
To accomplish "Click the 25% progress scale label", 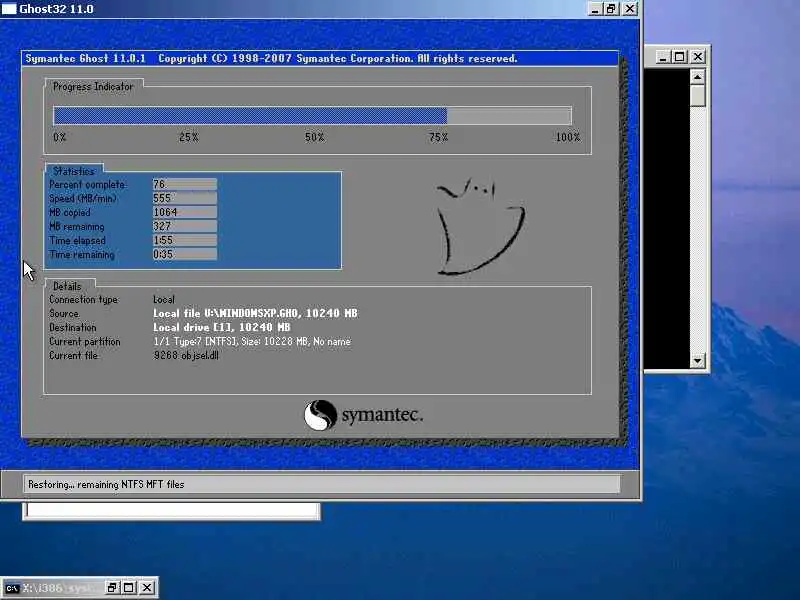I will [x=189, y=137].
